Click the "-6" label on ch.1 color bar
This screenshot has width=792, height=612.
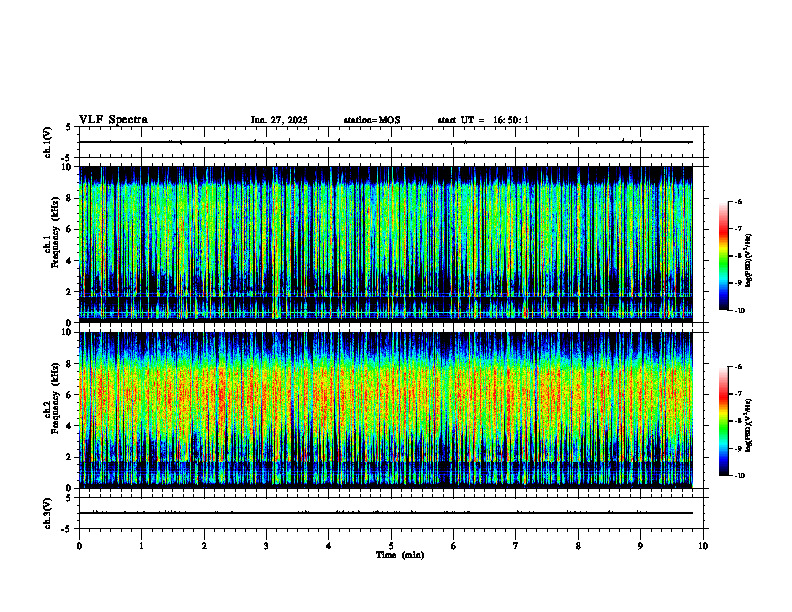tap(738, 201)
